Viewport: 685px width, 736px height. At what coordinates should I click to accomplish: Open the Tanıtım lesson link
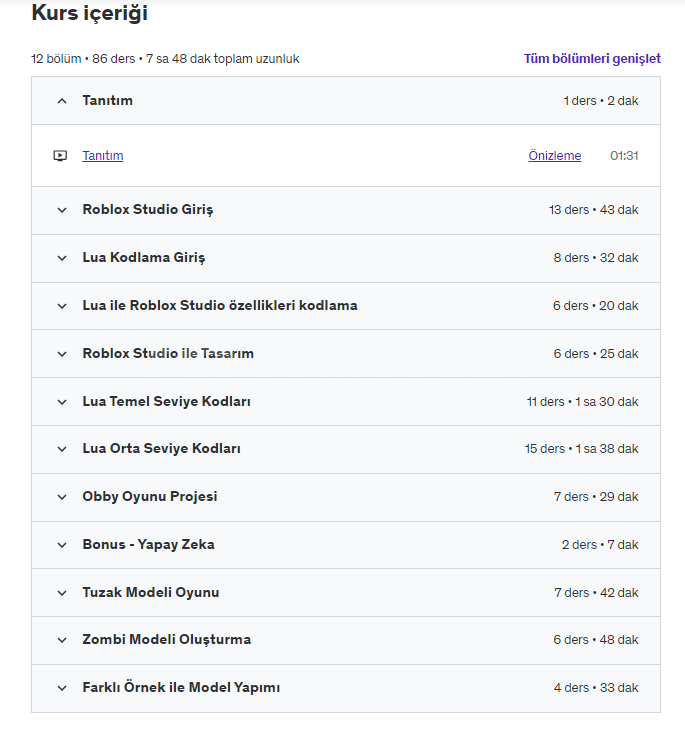(x=103, y=156)
